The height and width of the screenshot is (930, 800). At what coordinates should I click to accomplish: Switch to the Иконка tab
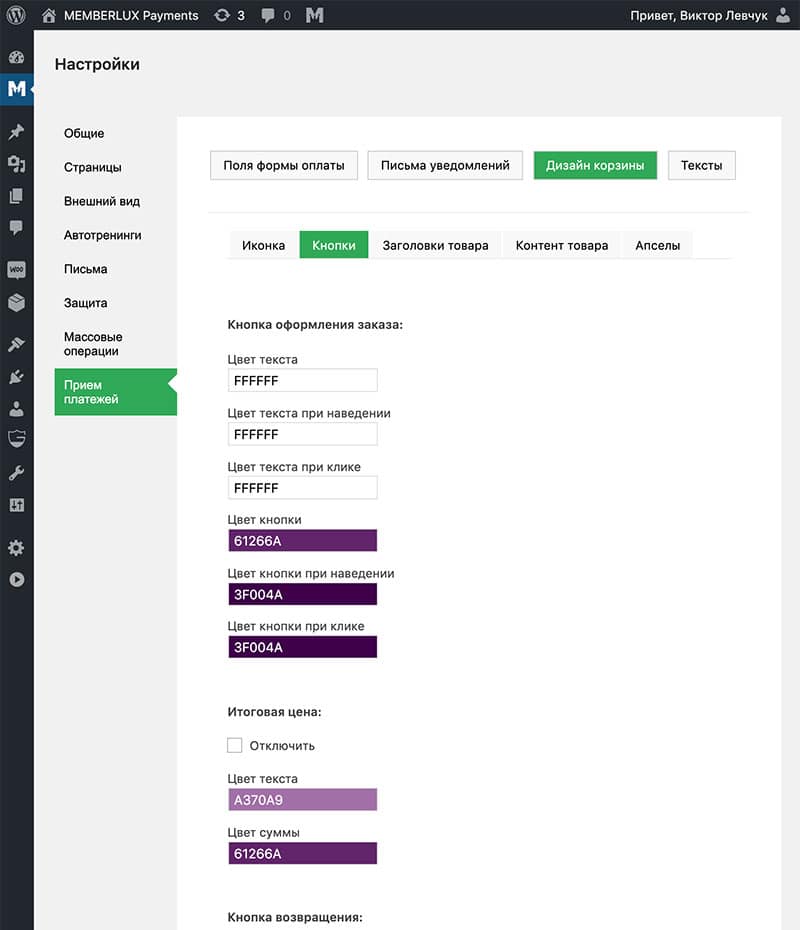point(263,245)
